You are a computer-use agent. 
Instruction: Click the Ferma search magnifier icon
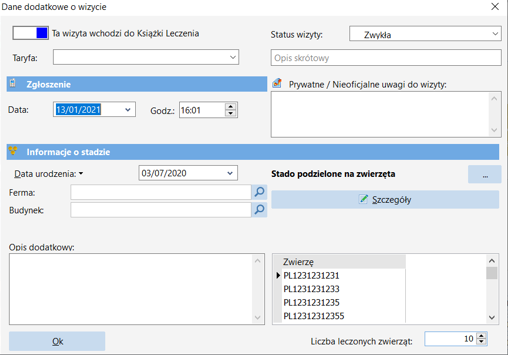(x=259, y=192)
